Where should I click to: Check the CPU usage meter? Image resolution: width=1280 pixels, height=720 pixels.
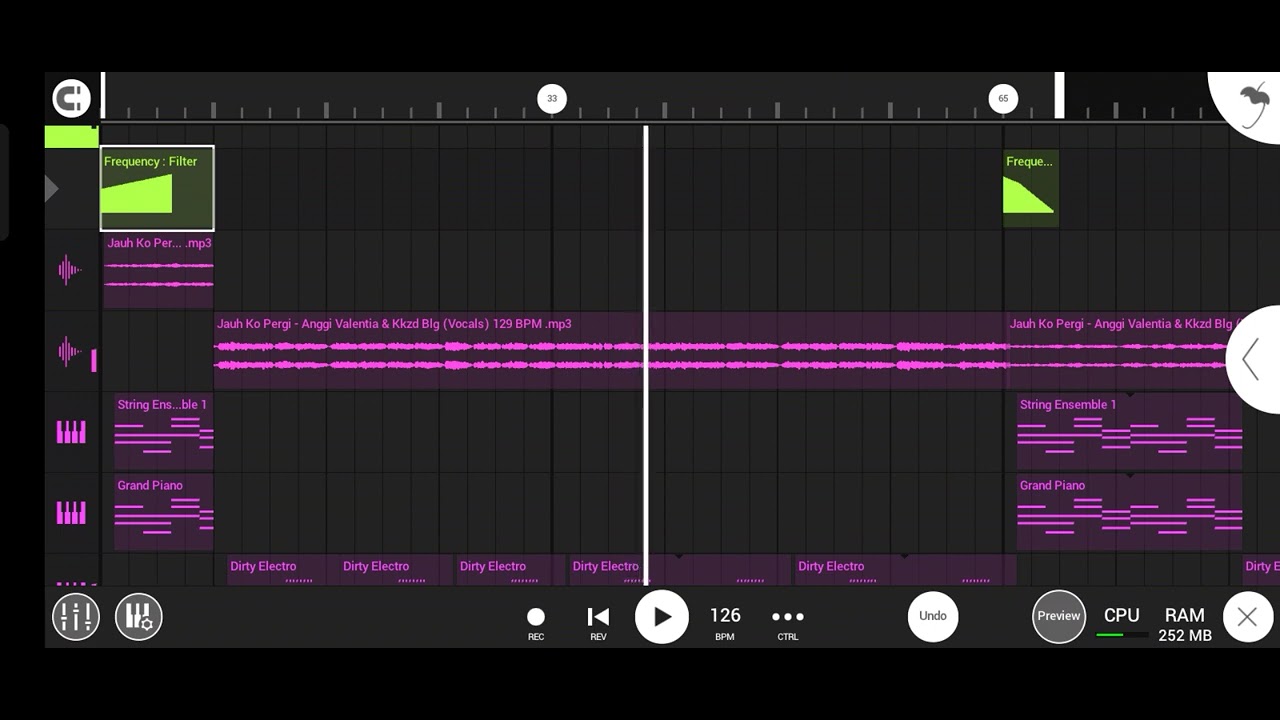tap(1121, 621)
